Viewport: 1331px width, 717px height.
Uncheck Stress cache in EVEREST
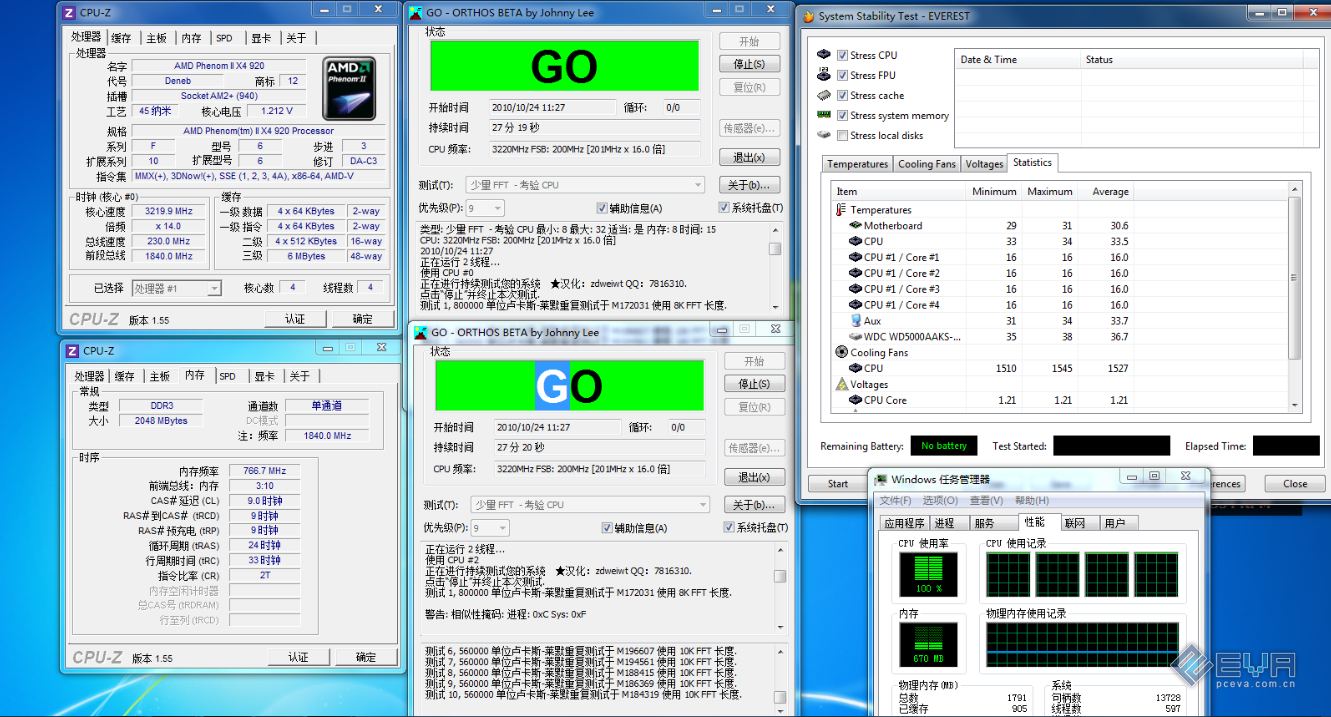coord(843,95)
